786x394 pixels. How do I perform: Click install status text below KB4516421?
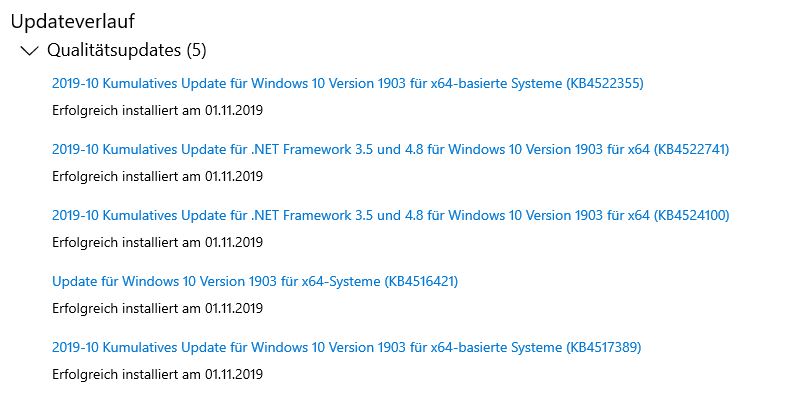tap(157, 308)
